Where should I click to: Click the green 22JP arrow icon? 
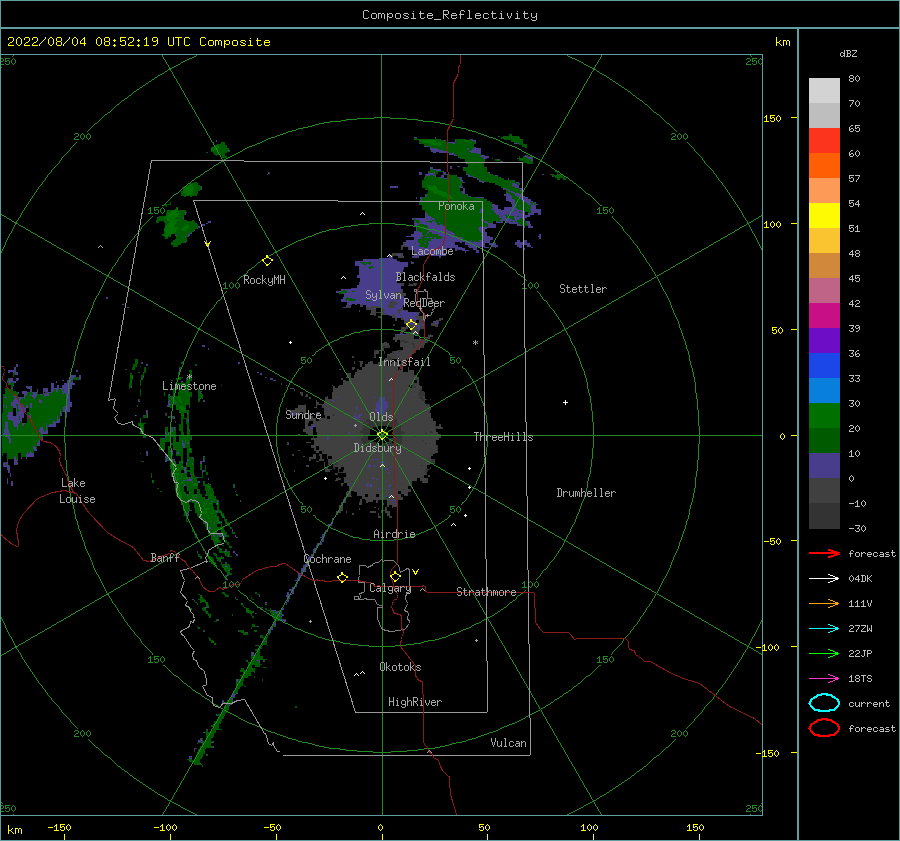tap(824, 653)
